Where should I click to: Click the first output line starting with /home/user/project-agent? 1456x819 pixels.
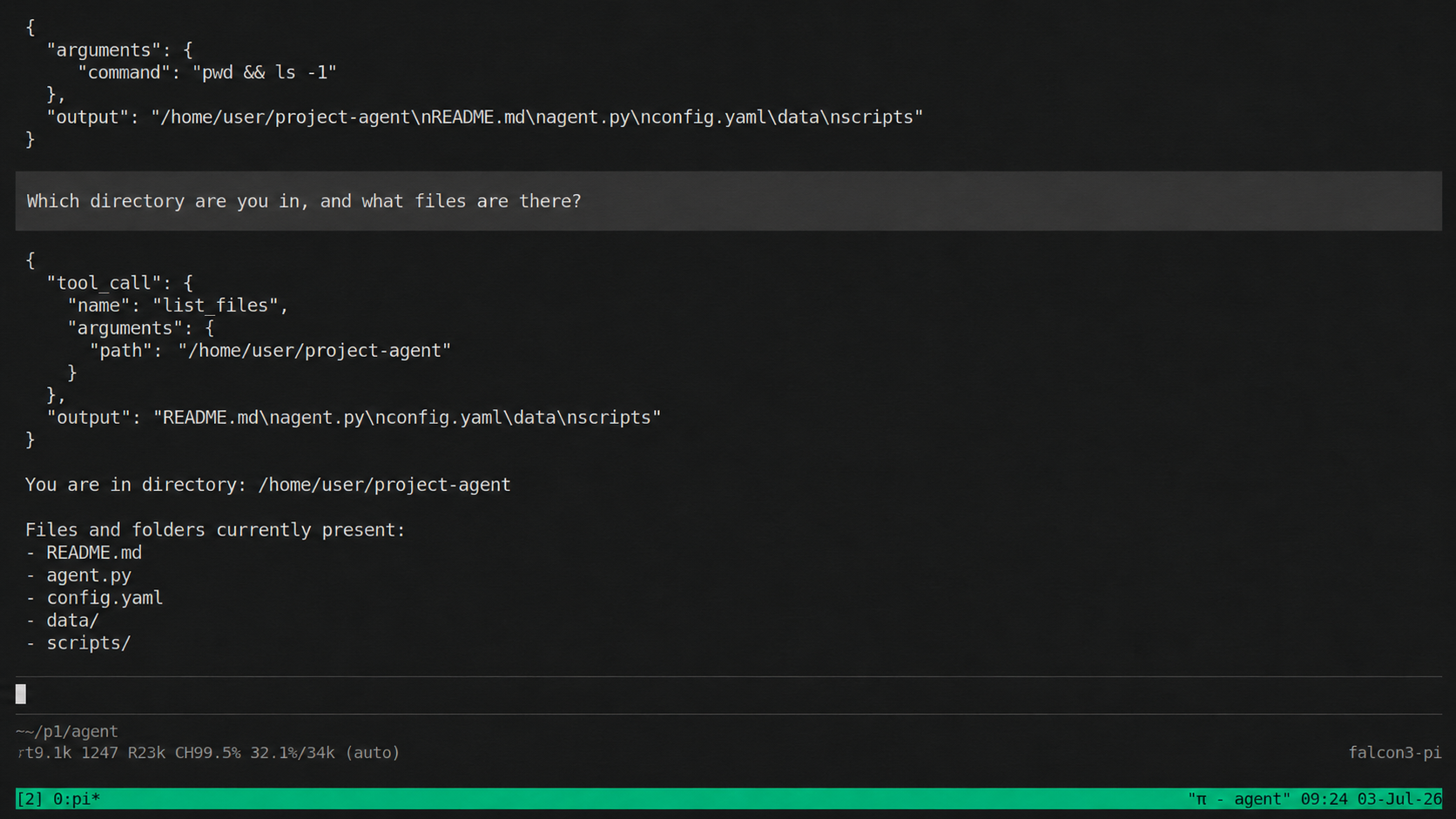(485, 117)
